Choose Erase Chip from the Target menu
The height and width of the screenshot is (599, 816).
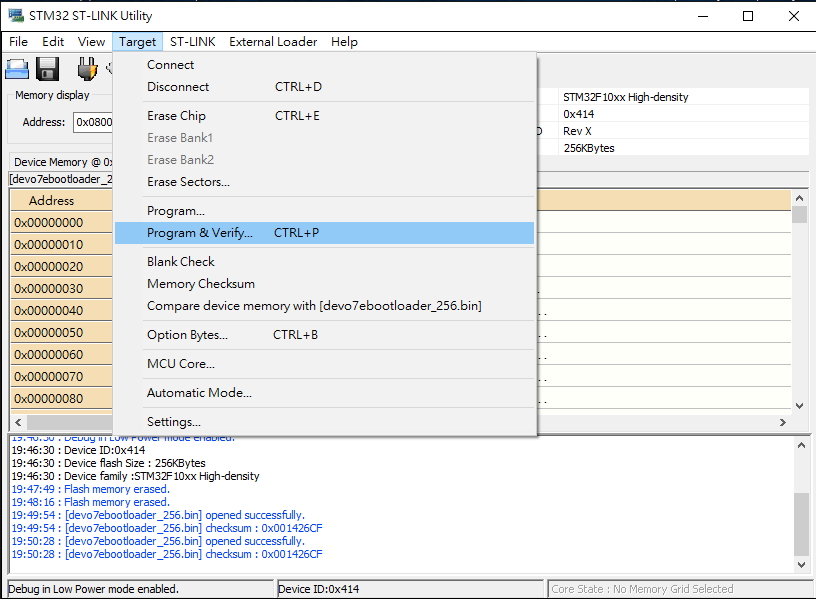point(324,116)
